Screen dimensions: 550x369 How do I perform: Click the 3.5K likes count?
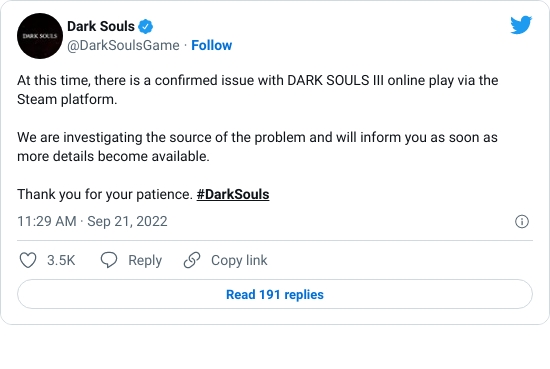61,260
